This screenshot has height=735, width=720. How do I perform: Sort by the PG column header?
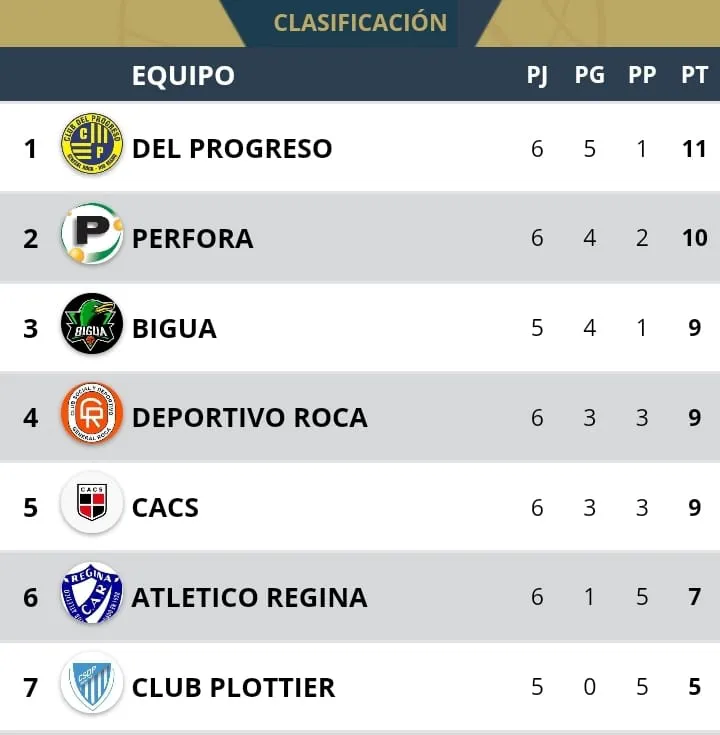coord(589,76)
